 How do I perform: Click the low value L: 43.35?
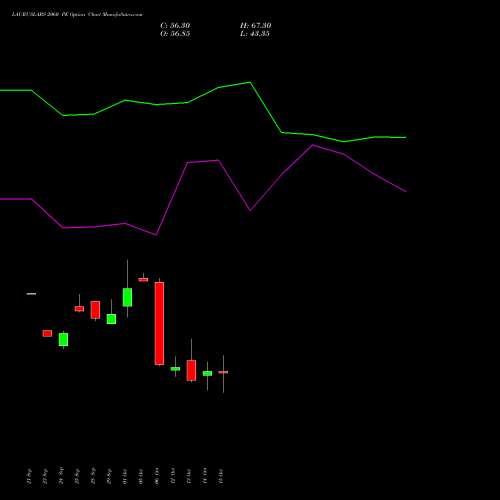click(255, 34)
